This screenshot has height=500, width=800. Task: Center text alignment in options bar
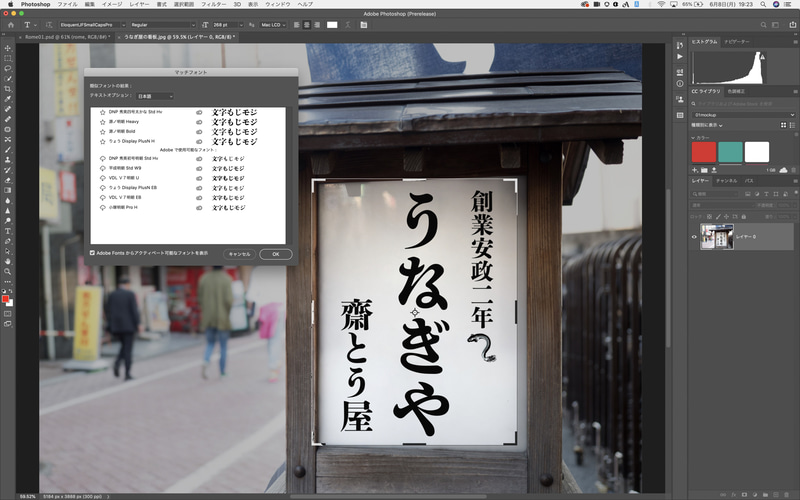(x=307, y=24)
